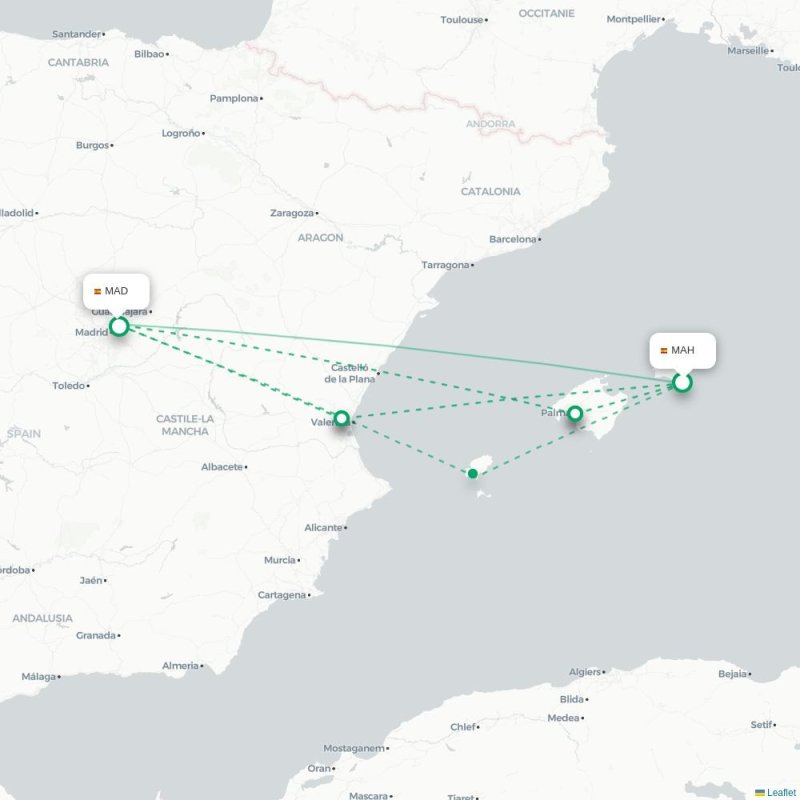Click the MAD popup label
The image size is (800, 800).
click(116, 291)
